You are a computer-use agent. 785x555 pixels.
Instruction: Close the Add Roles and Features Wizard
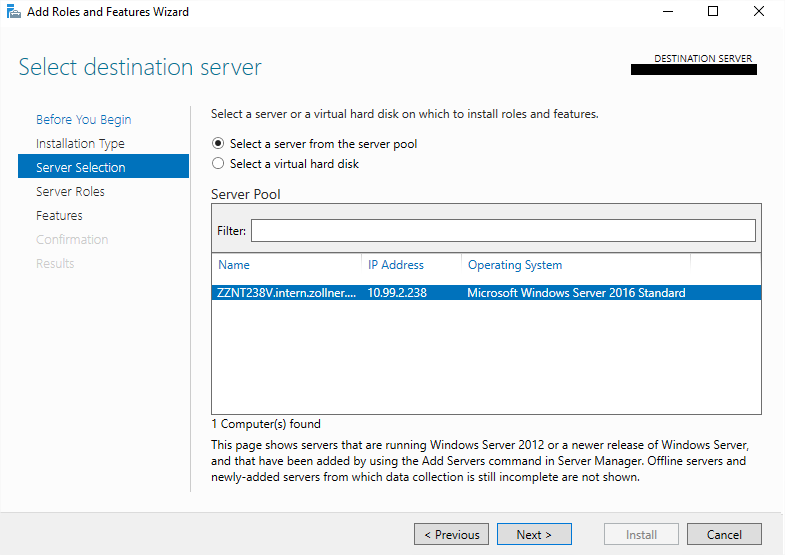click(759, 12)
